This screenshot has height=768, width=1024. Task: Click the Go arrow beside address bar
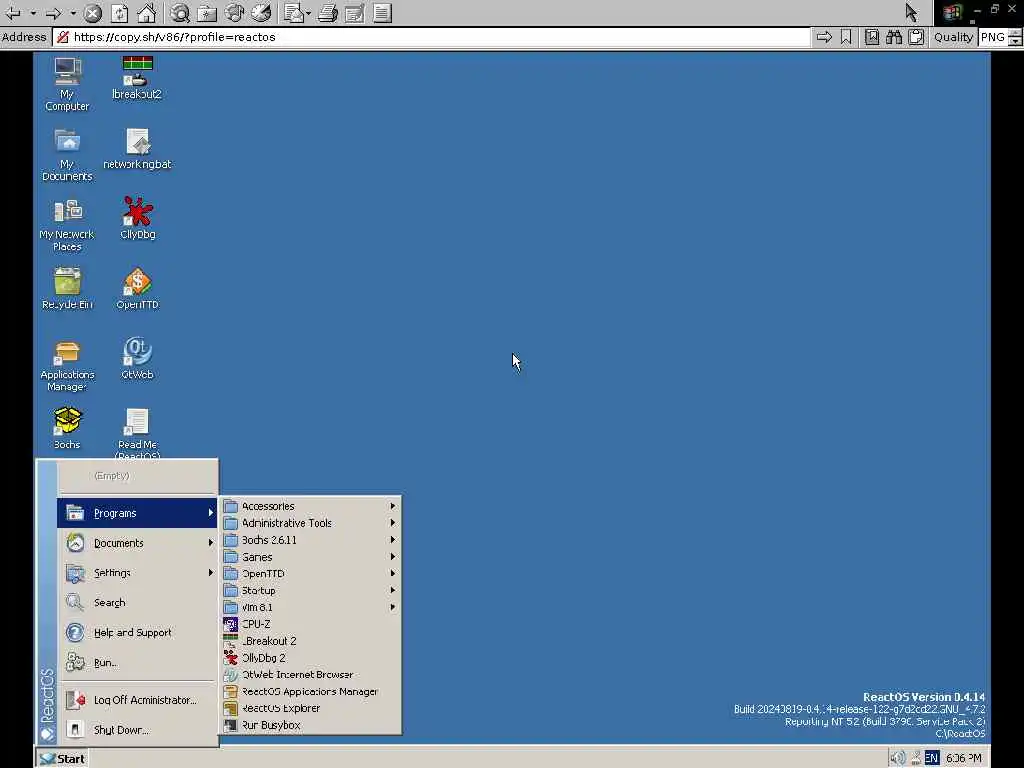824,37
